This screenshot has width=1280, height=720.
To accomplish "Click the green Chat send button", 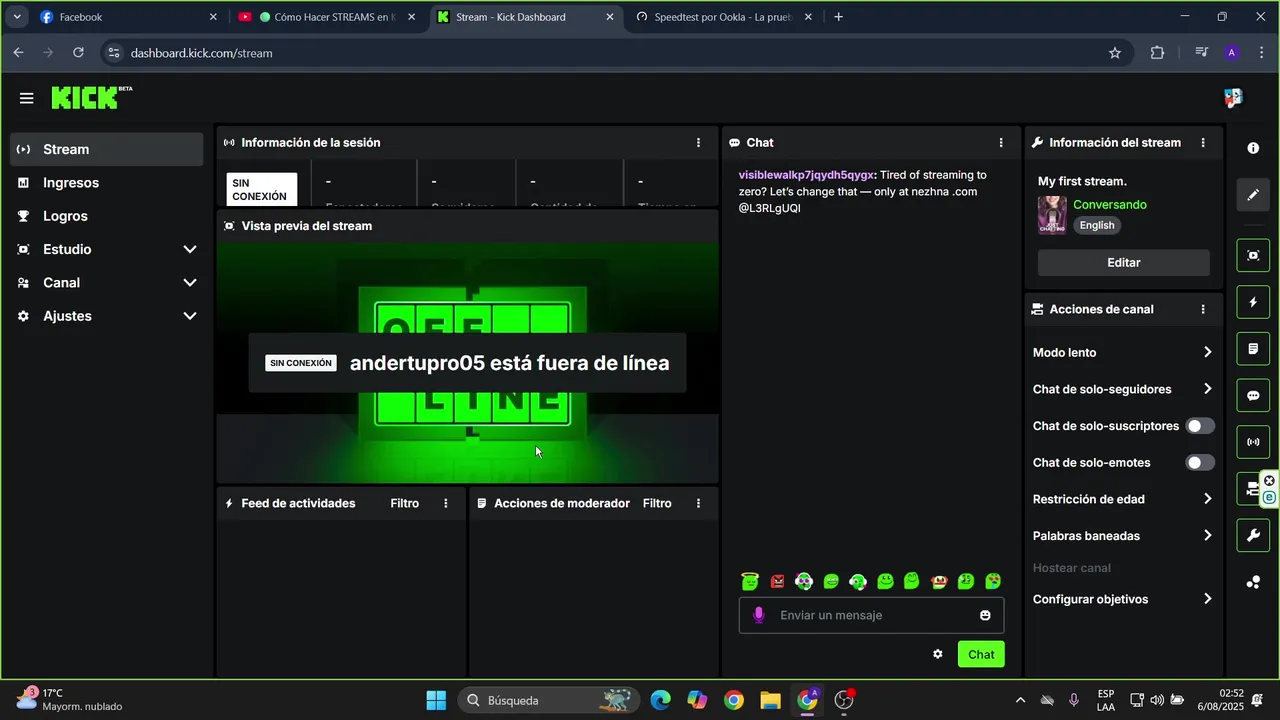I will click(981, 654).
